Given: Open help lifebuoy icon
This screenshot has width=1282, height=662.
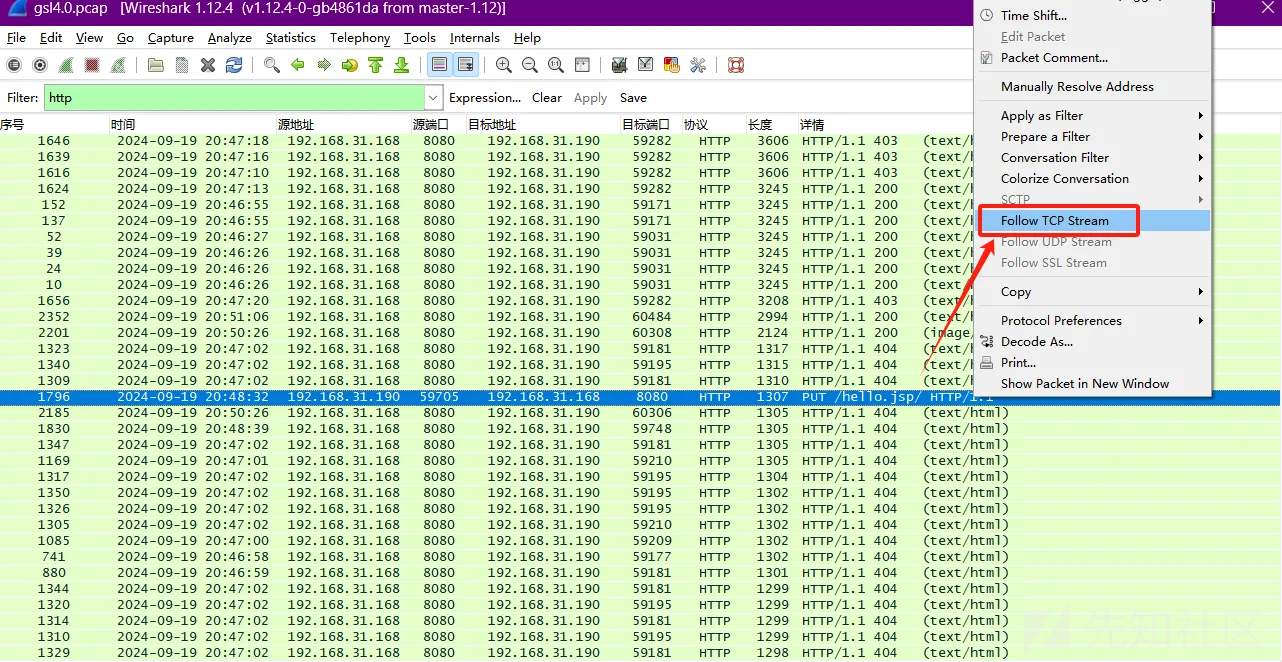Looking at the screenshot, I should point(736,65).
